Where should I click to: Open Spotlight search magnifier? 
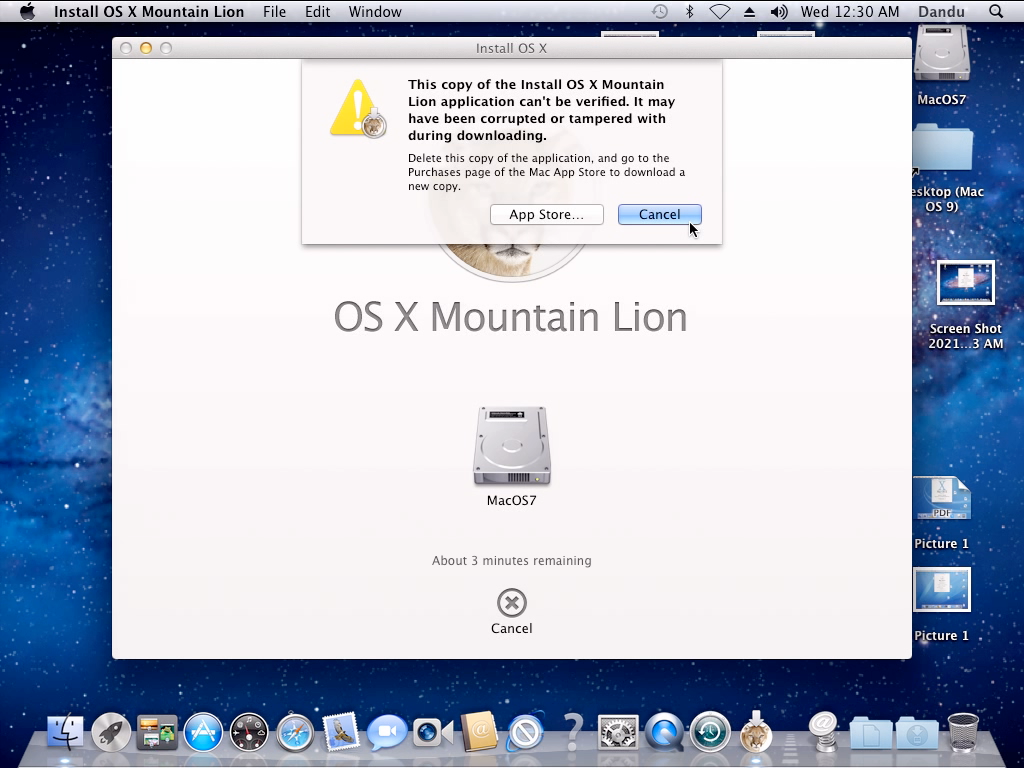coord(995,12)
